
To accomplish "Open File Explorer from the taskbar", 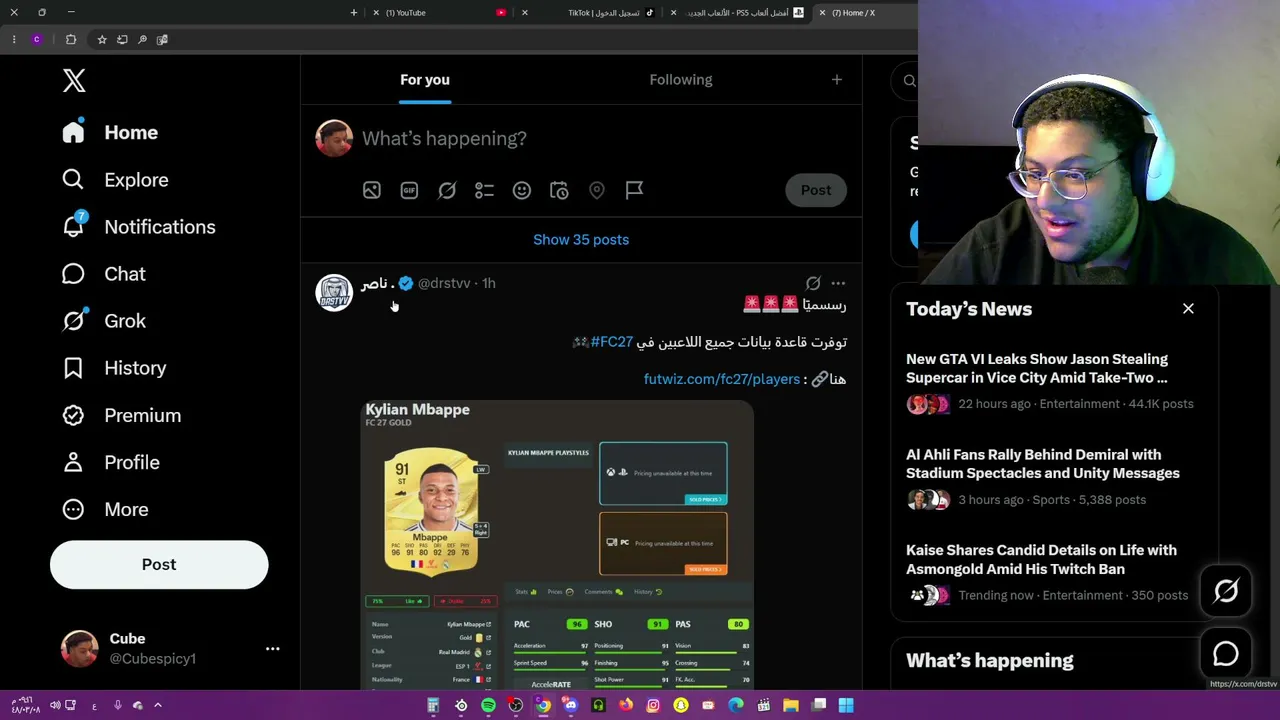I will point(790,706).
